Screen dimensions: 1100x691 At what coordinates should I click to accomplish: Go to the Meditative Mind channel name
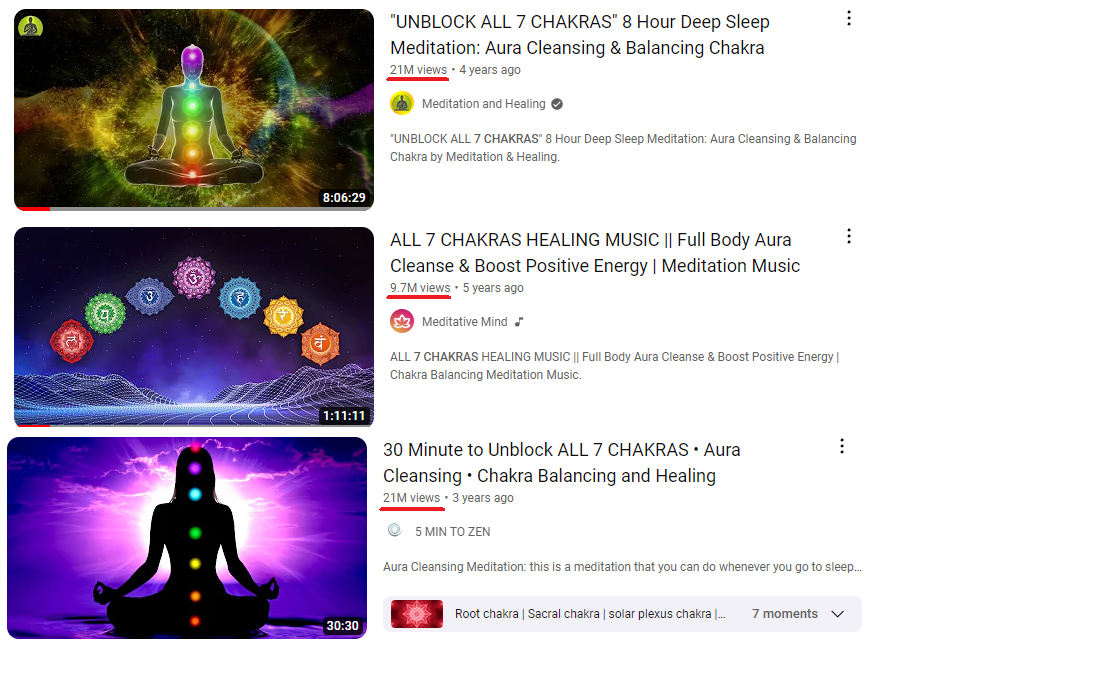[x=464, y=322]
